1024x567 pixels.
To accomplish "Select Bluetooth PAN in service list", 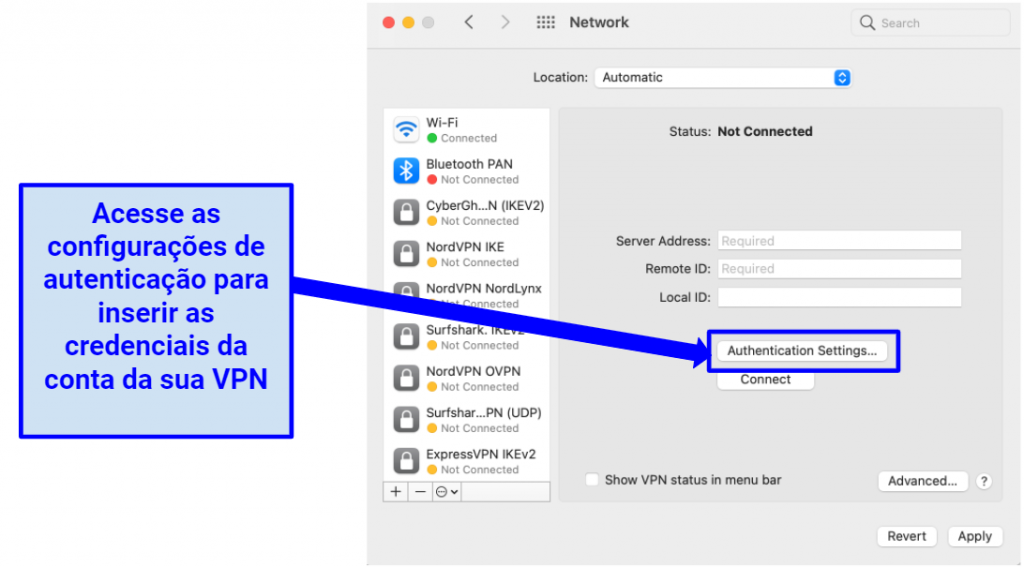I will tap(469, 164).
